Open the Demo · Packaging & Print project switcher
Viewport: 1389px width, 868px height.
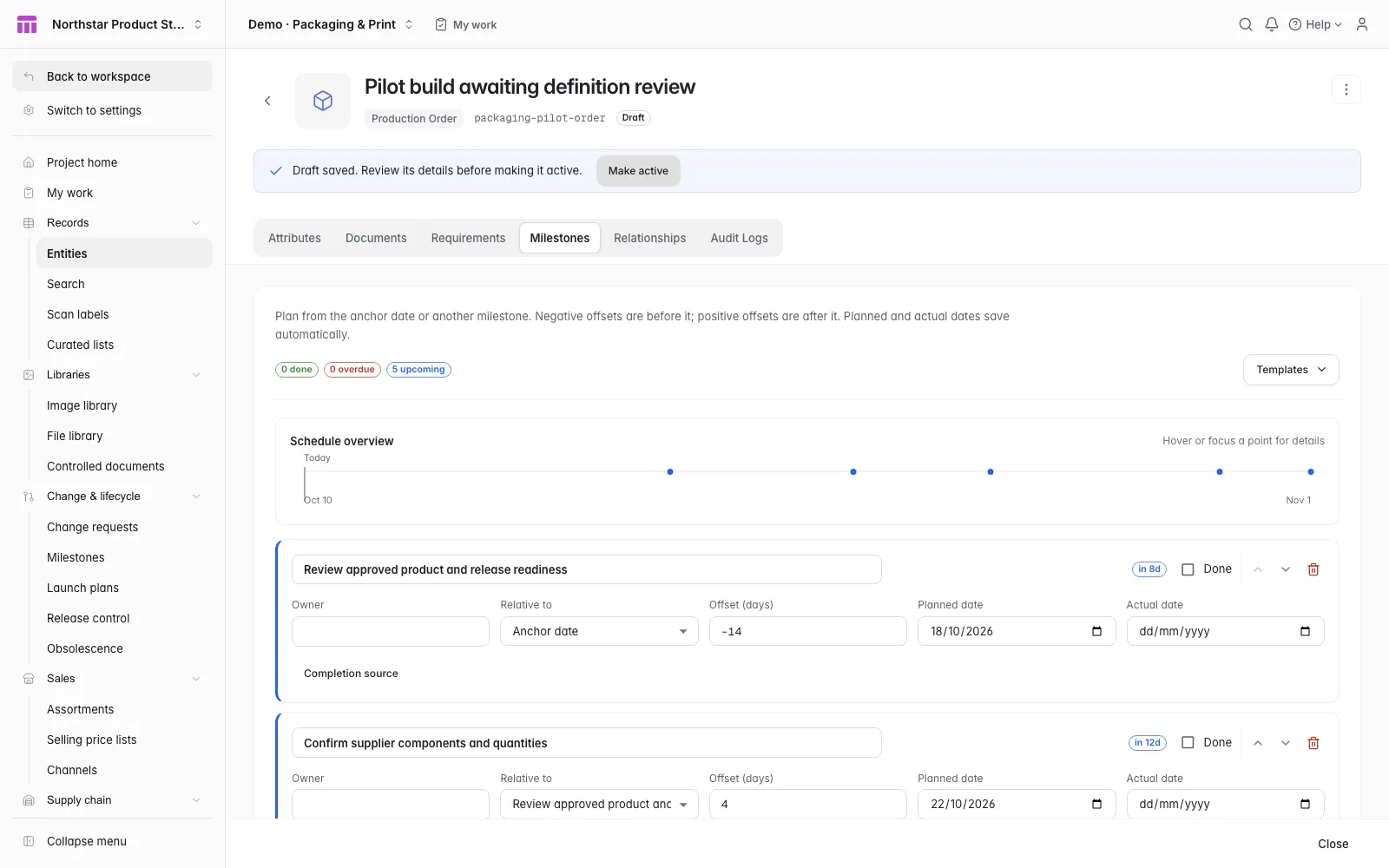[330, 24]
